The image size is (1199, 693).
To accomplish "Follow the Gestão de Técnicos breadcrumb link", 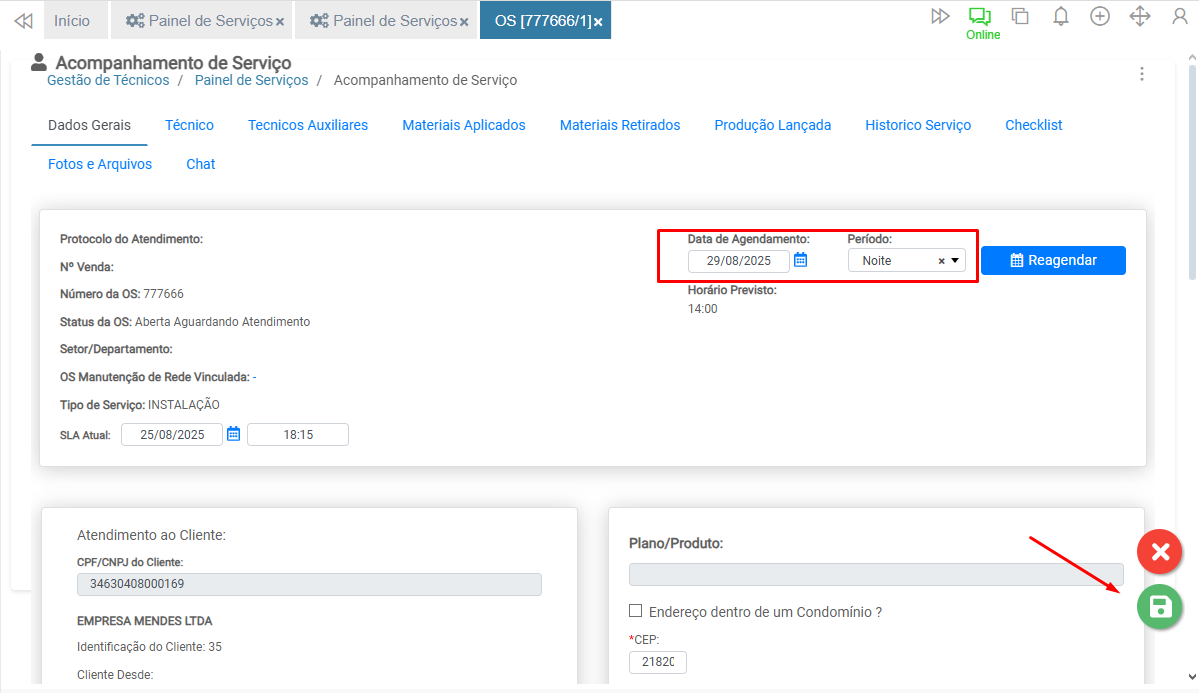I will (108, 80).
